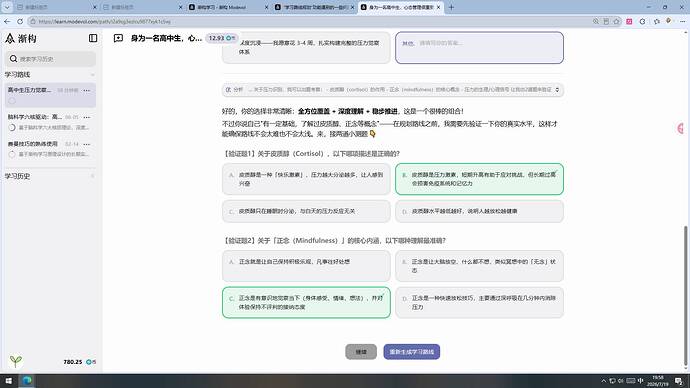This screenshot has height=388, width=690.
Task: Click the page vertical scrollbar thumb
Action: pyautogui.click(x=685, y=295)
